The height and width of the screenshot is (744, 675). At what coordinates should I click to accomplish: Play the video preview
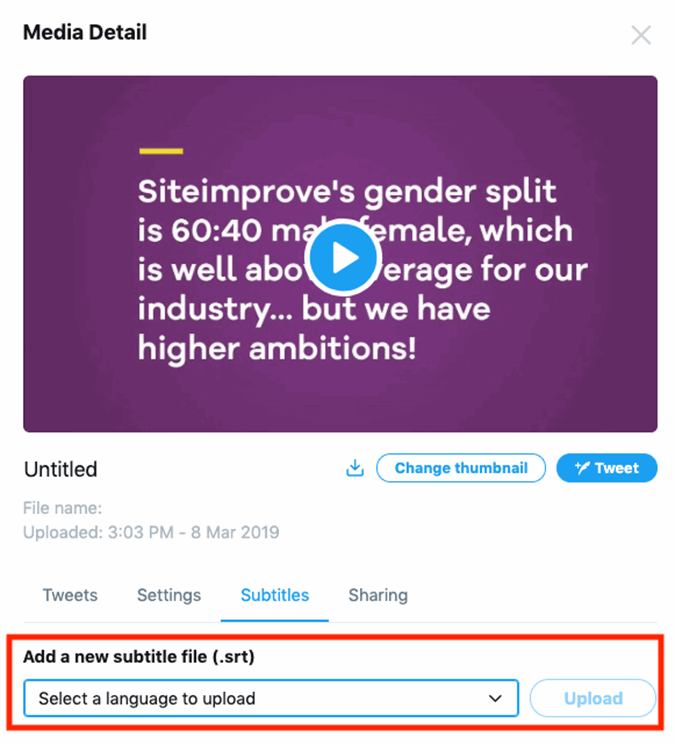[x=342, y=257]
